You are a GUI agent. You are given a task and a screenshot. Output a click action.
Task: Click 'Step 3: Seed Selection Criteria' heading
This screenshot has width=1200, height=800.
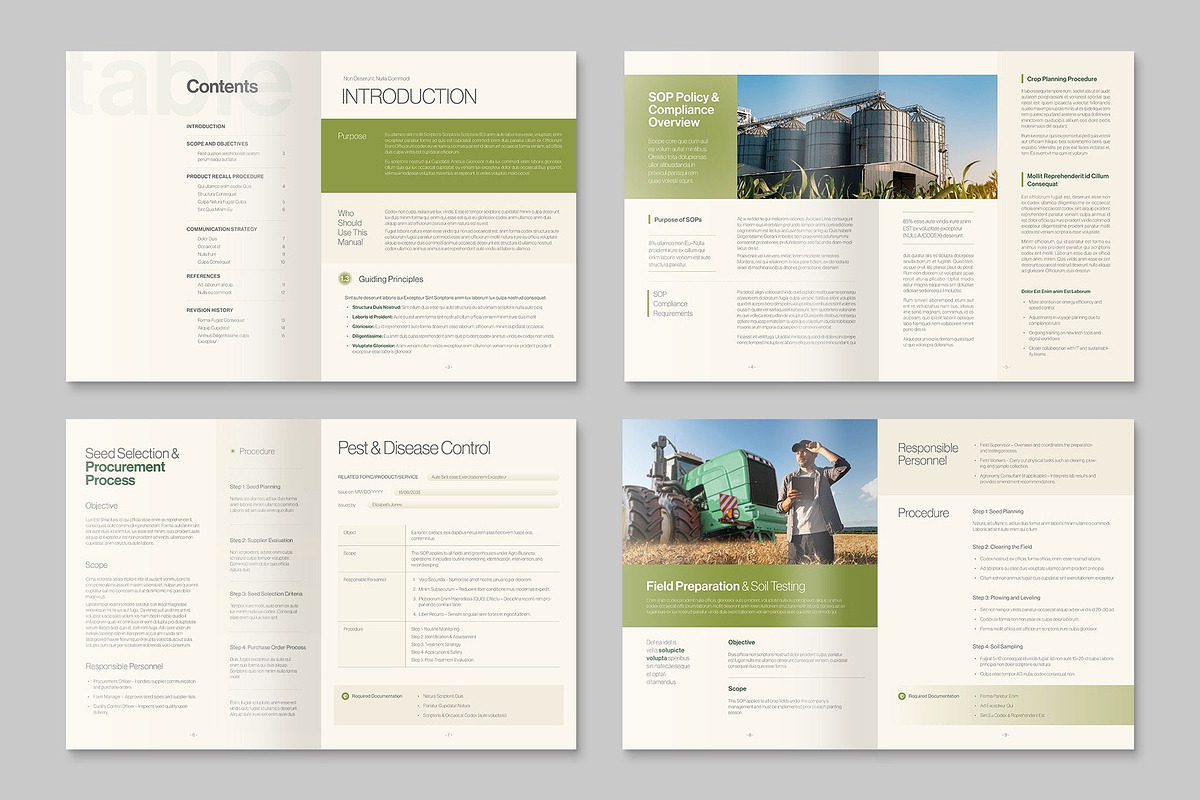point(266,594)
